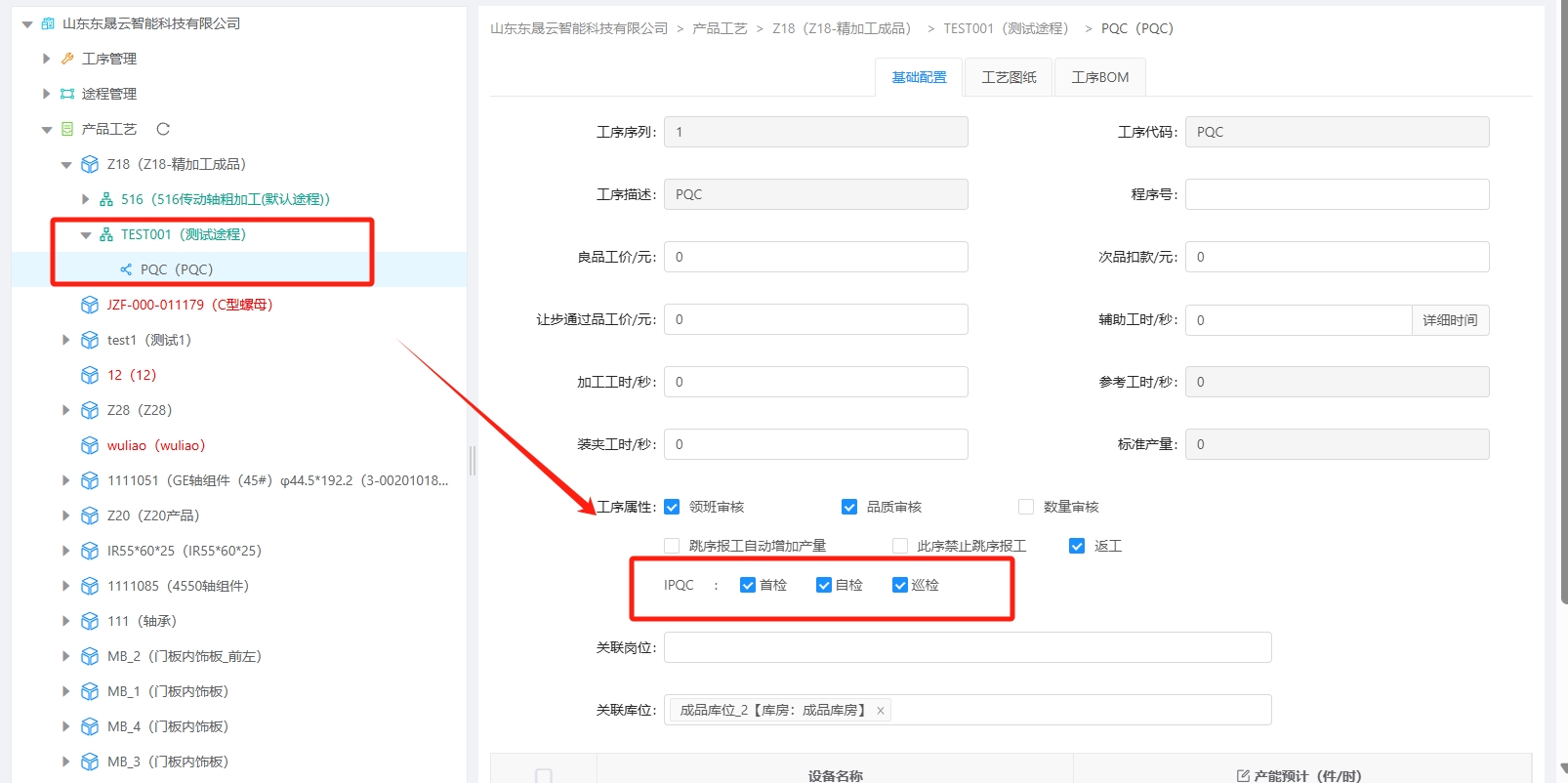Open the 工艺图纸 tab
The image size is (1568, 783).
(1009, 77)
